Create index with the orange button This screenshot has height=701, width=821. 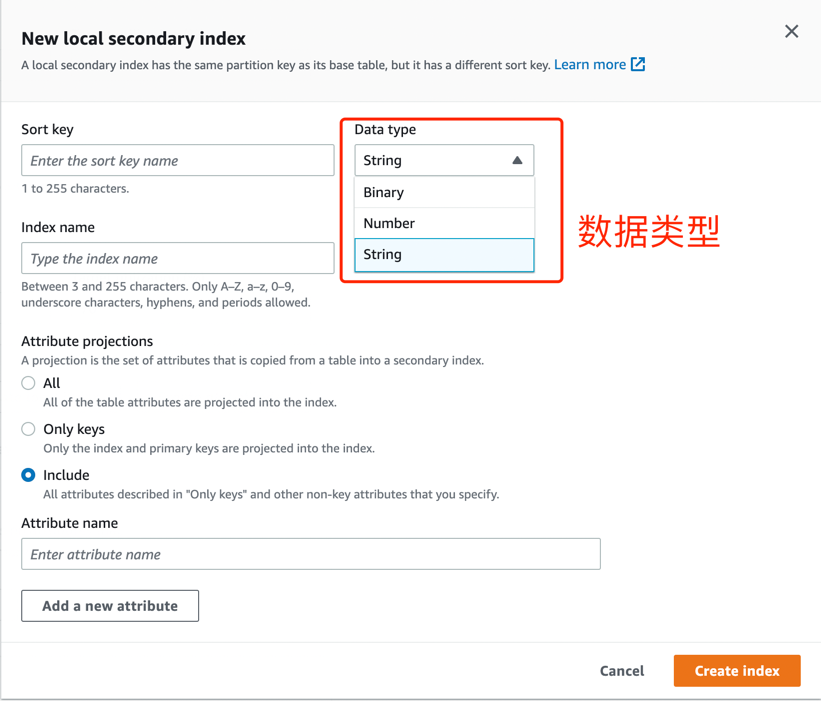[x=737, y=671]
